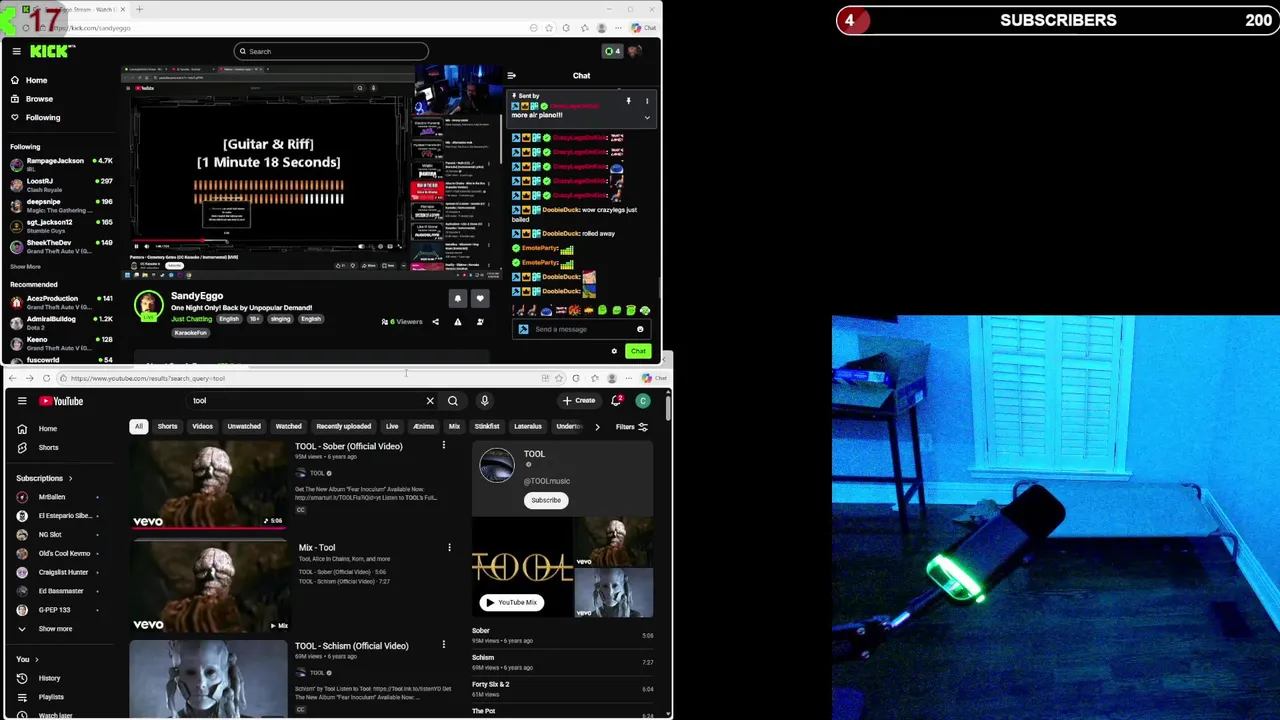The width and height of the screenshot is (1280, 720).
Task: Open TOOL - Sober video thumbnail
Action: [x=209, y=484]
